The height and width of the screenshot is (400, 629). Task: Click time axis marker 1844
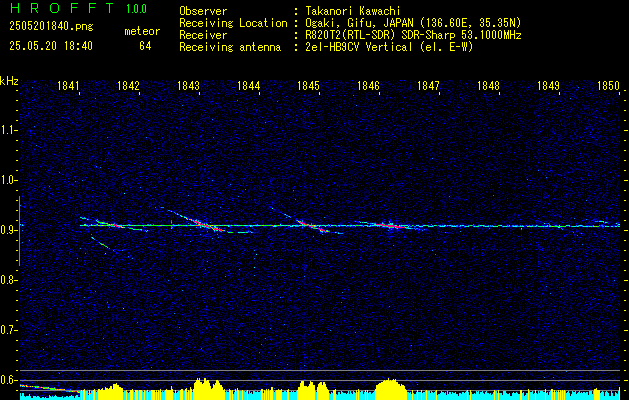coord(249,85)
